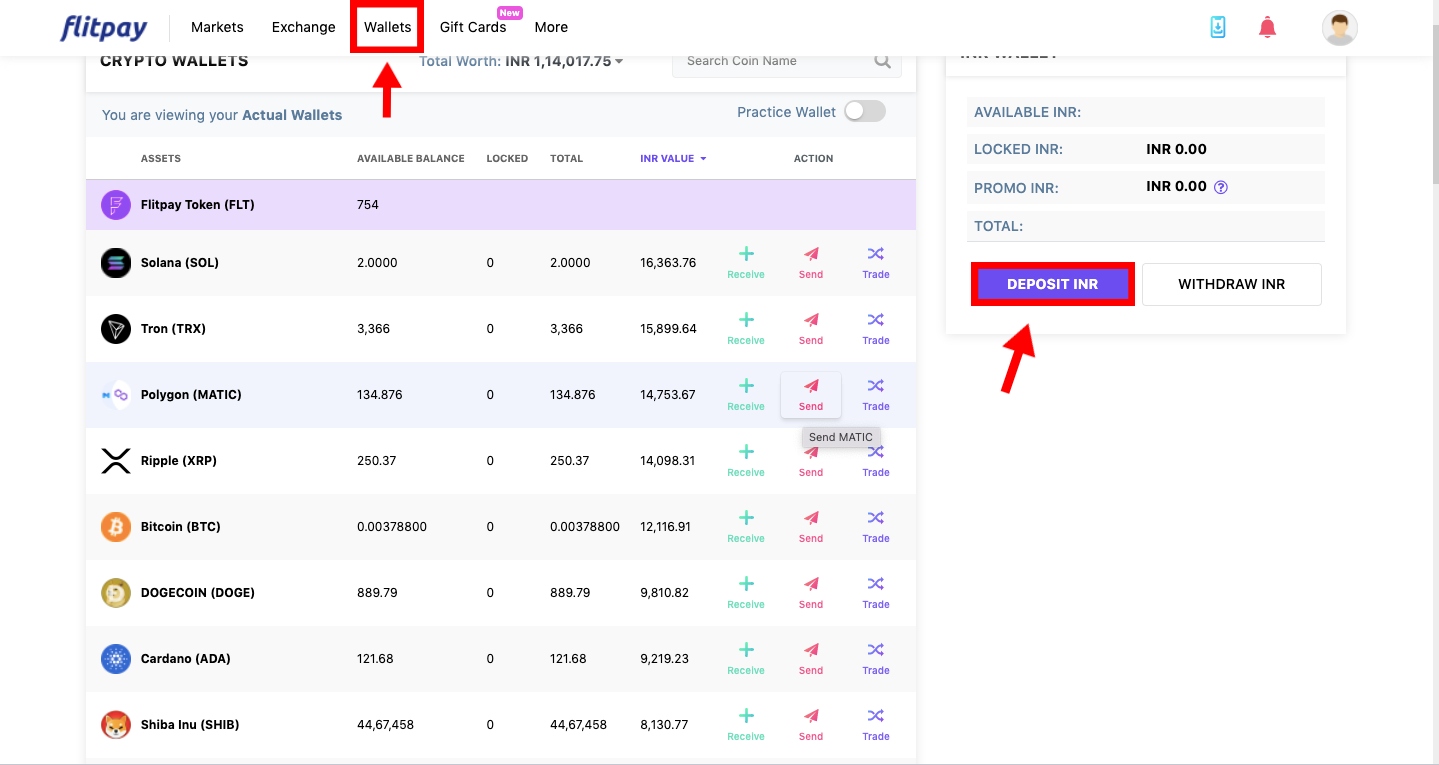Open the Gift Cards menu item

click(473, 27)
